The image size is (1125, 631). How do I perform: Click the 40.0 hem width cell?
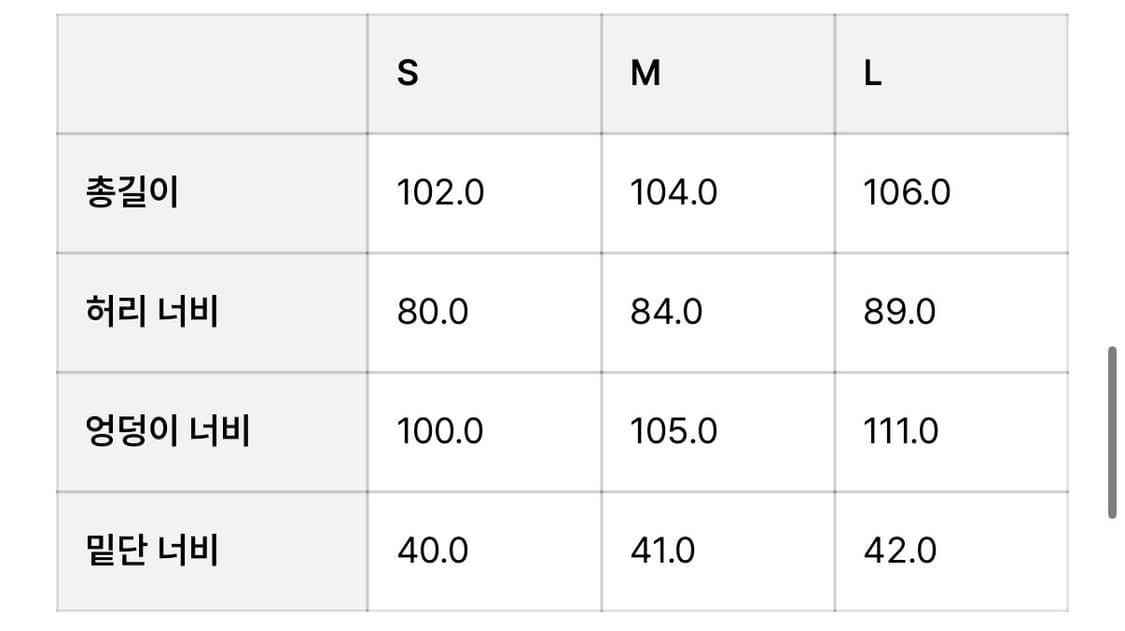(x=432, y=551)
